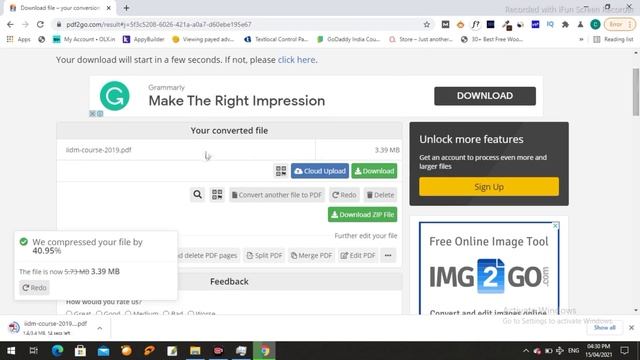Expand the downloaded file options chevron

click(100, 328)
